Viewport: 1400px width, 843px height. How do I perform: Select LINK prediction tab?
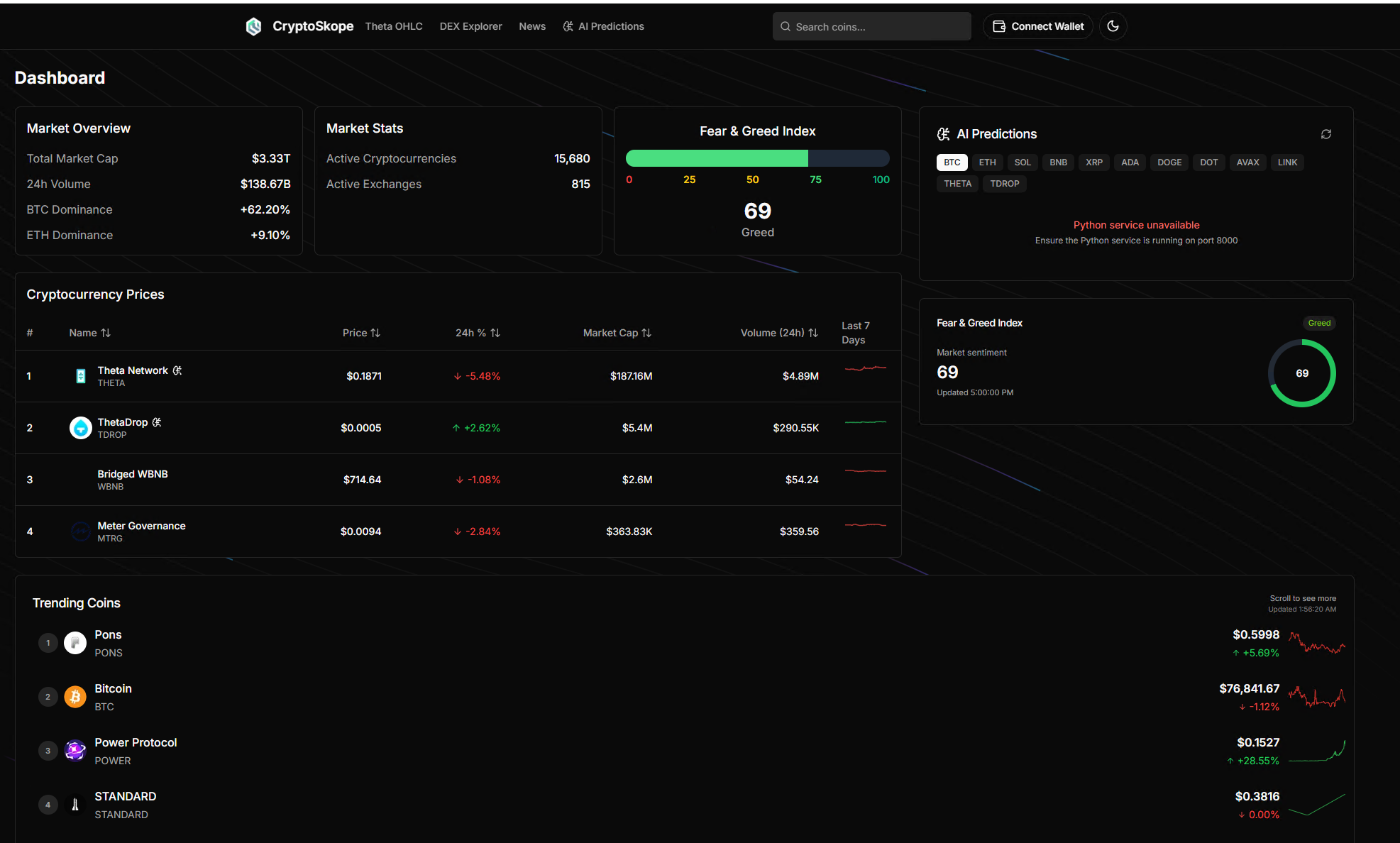click(1287, 162)
